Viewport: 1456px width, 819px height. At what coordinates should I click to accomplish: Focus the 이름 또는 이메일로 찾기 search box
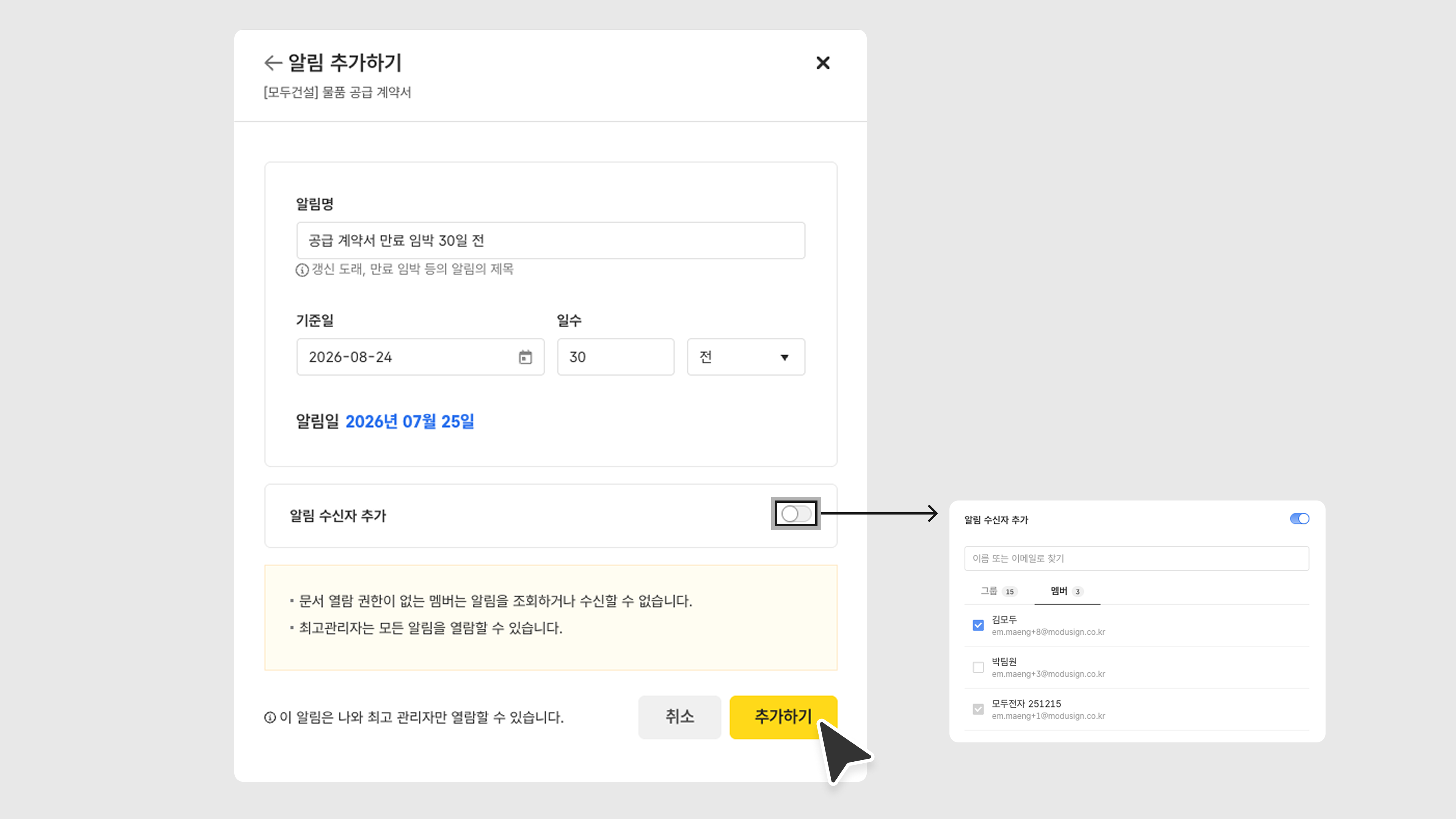pyautogui.click(x=1136, y=559)
